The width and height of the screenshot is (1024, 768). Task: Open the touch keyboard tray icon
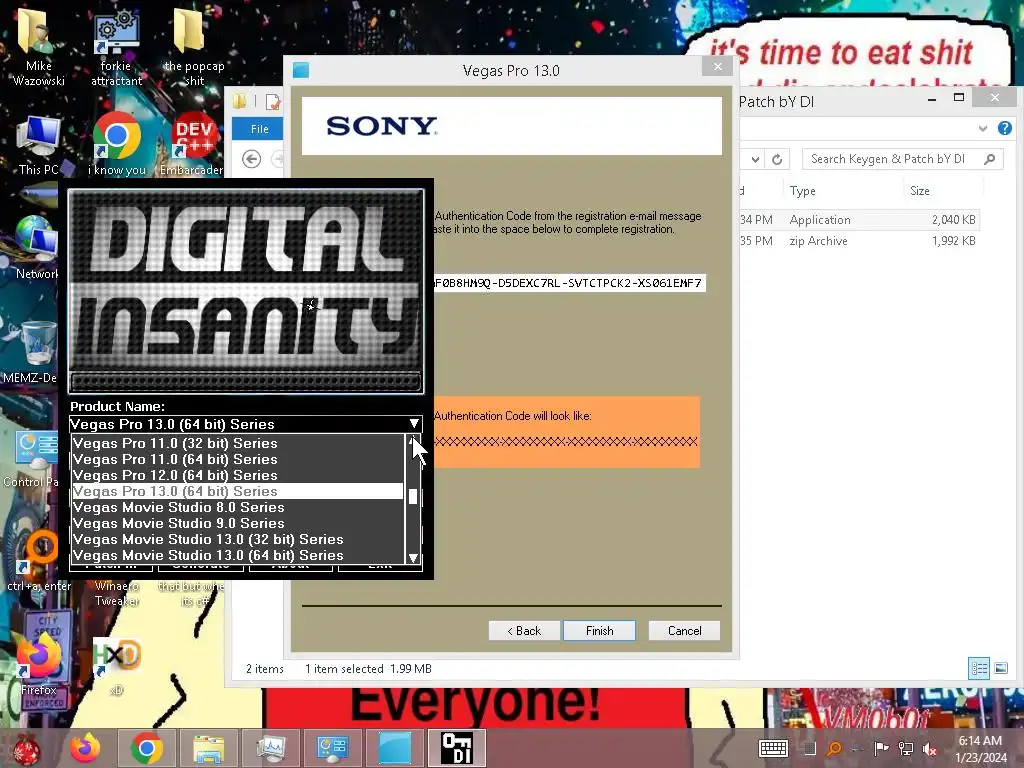coord(773,748)
